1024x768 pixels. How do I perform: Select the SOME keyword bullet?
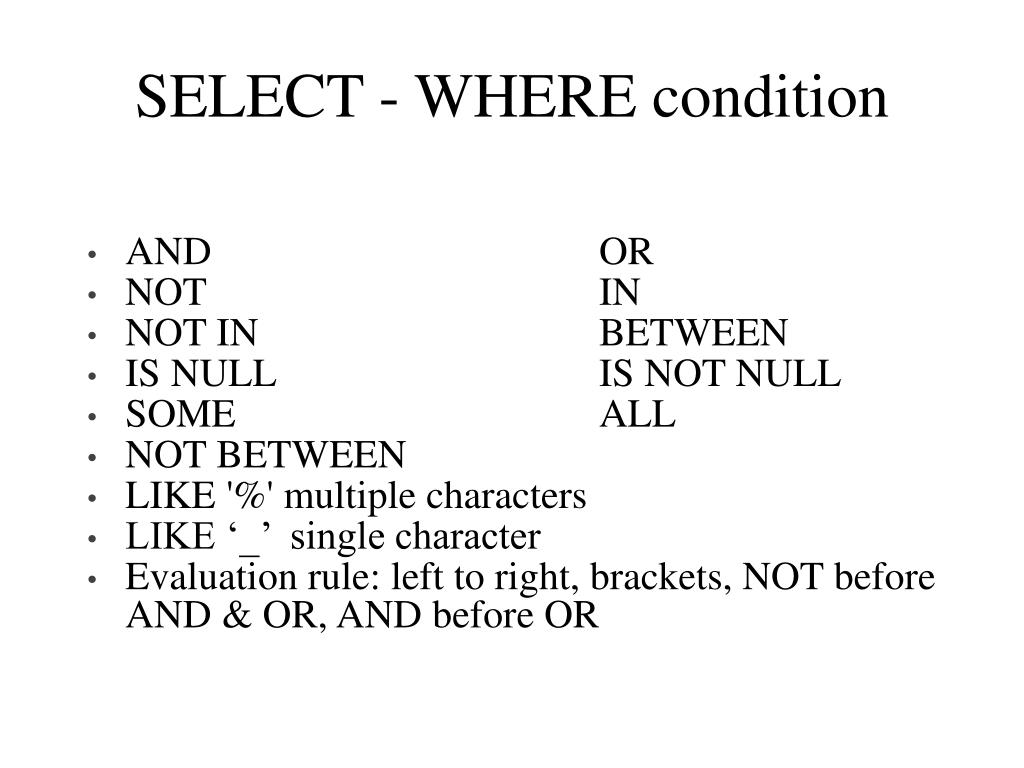point(180,414)
